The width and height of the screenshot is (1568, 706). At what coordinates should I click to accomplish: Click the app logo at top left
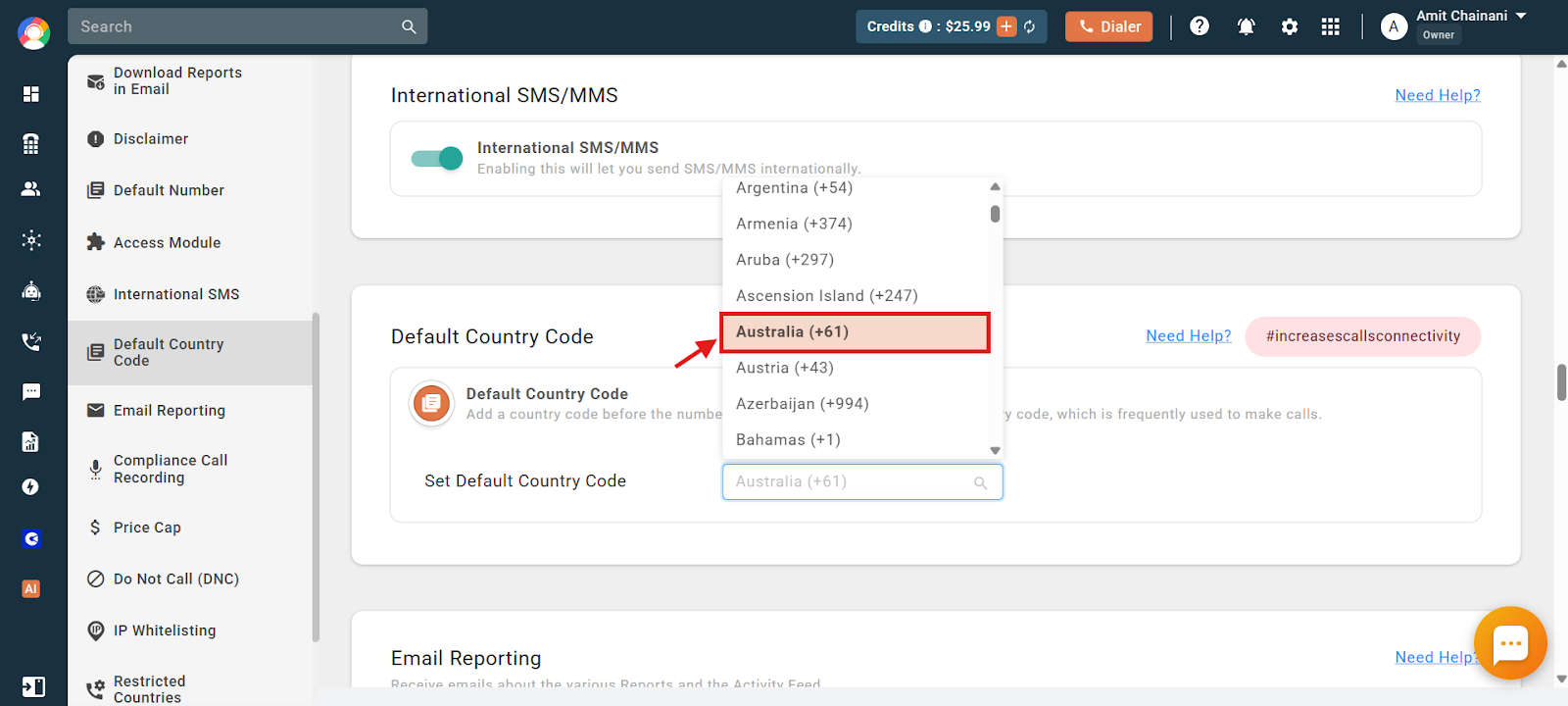click(x=33, y=33)
